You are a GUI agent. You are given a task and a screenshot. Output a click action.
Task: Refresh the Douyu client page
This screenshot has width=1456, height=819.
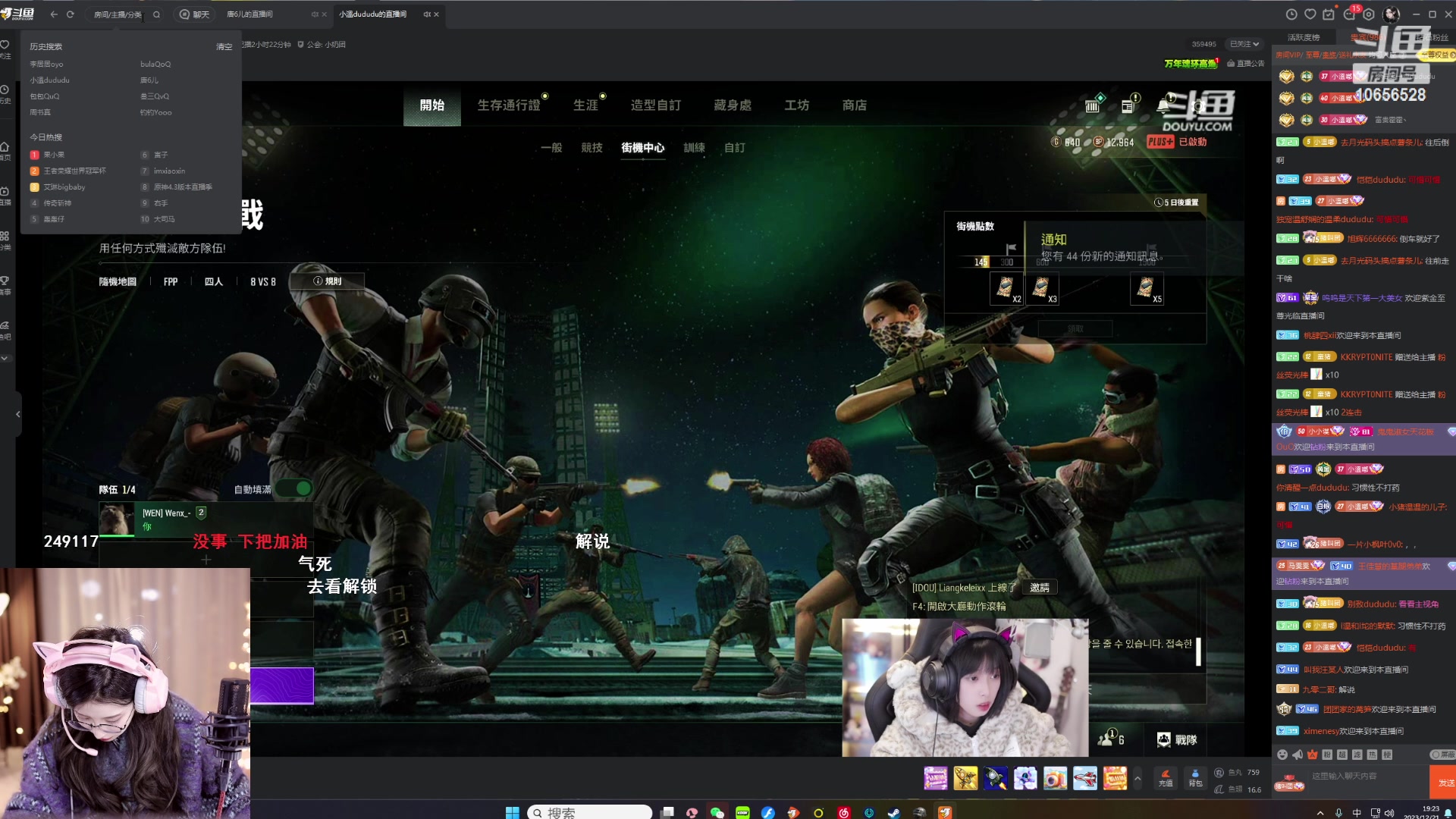point(71,14)
